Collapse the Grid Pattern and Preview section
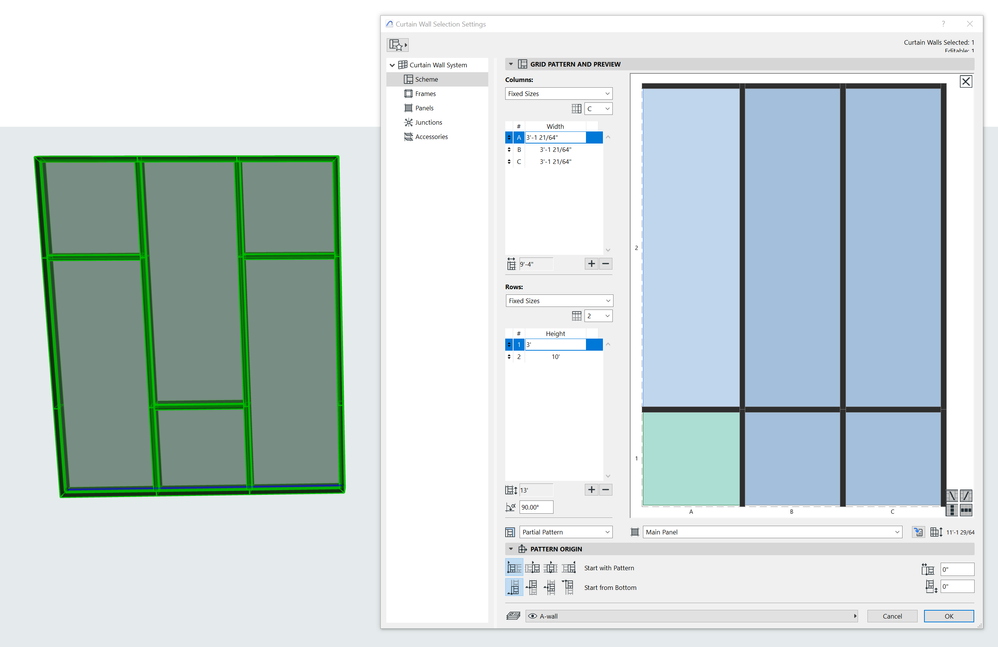Image resolution: width=998 pixels, height=647 pixels. point(510,64)
